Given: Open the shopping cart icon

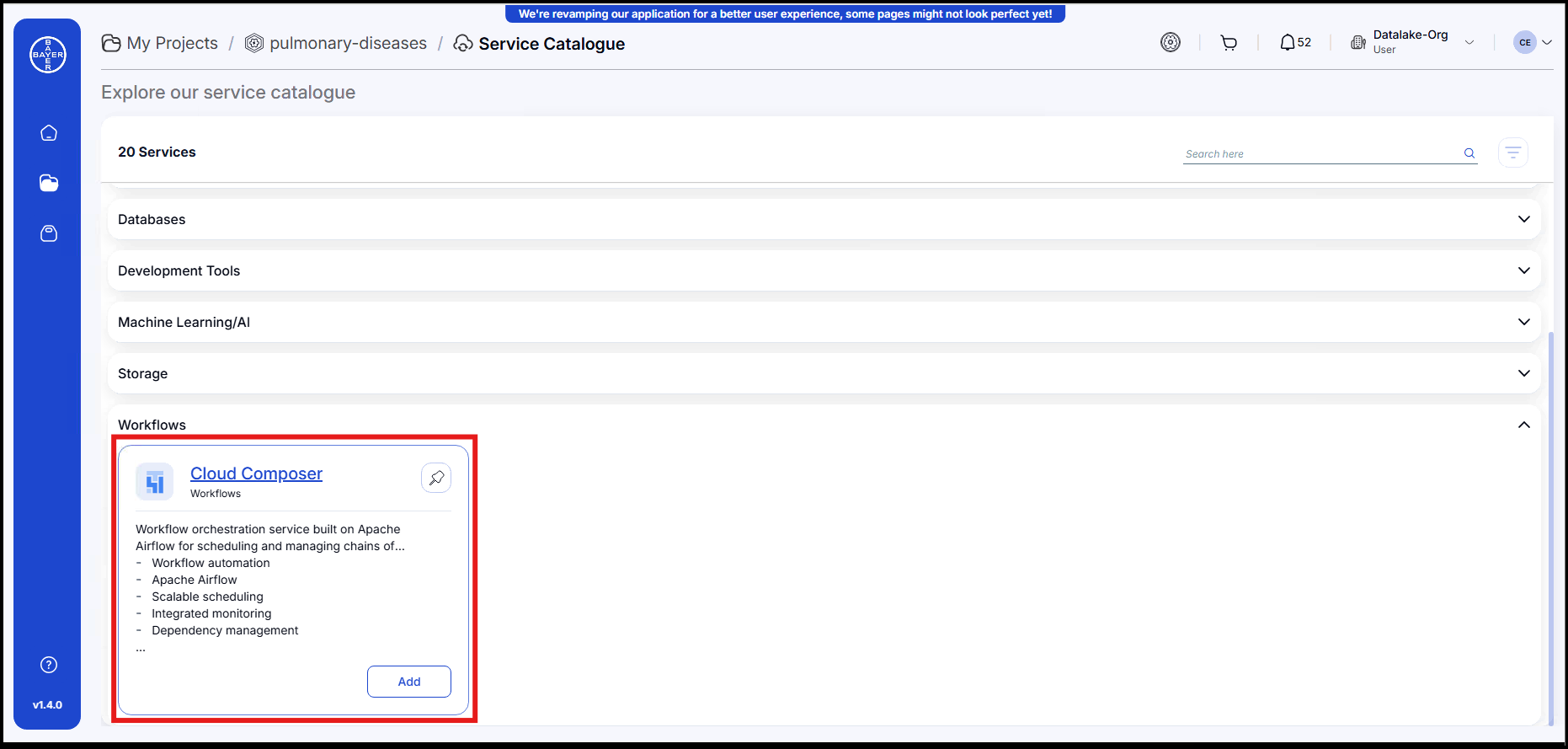Looking at the screenshot, I should (x=1229, y=43).
